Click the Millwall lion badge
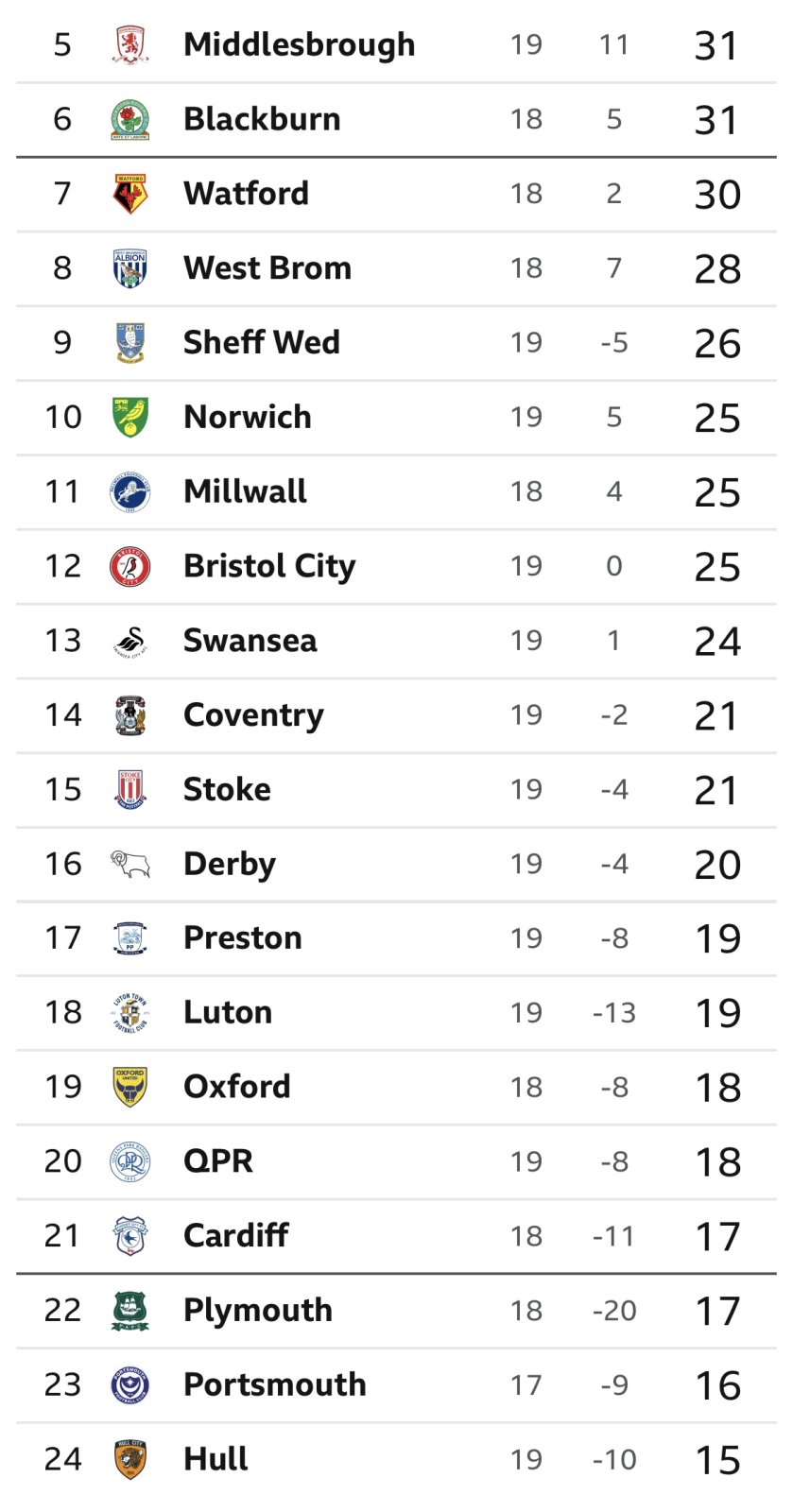 point(130,491)
